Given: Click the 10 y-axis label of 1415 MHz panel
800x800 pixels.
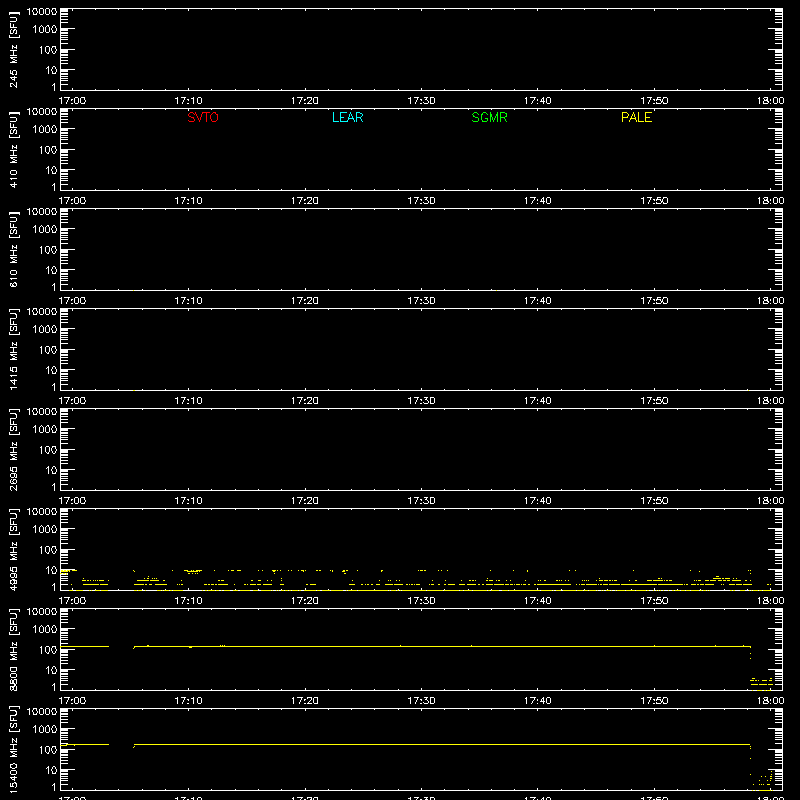Looking at the screenshot, I should [51, 370].
